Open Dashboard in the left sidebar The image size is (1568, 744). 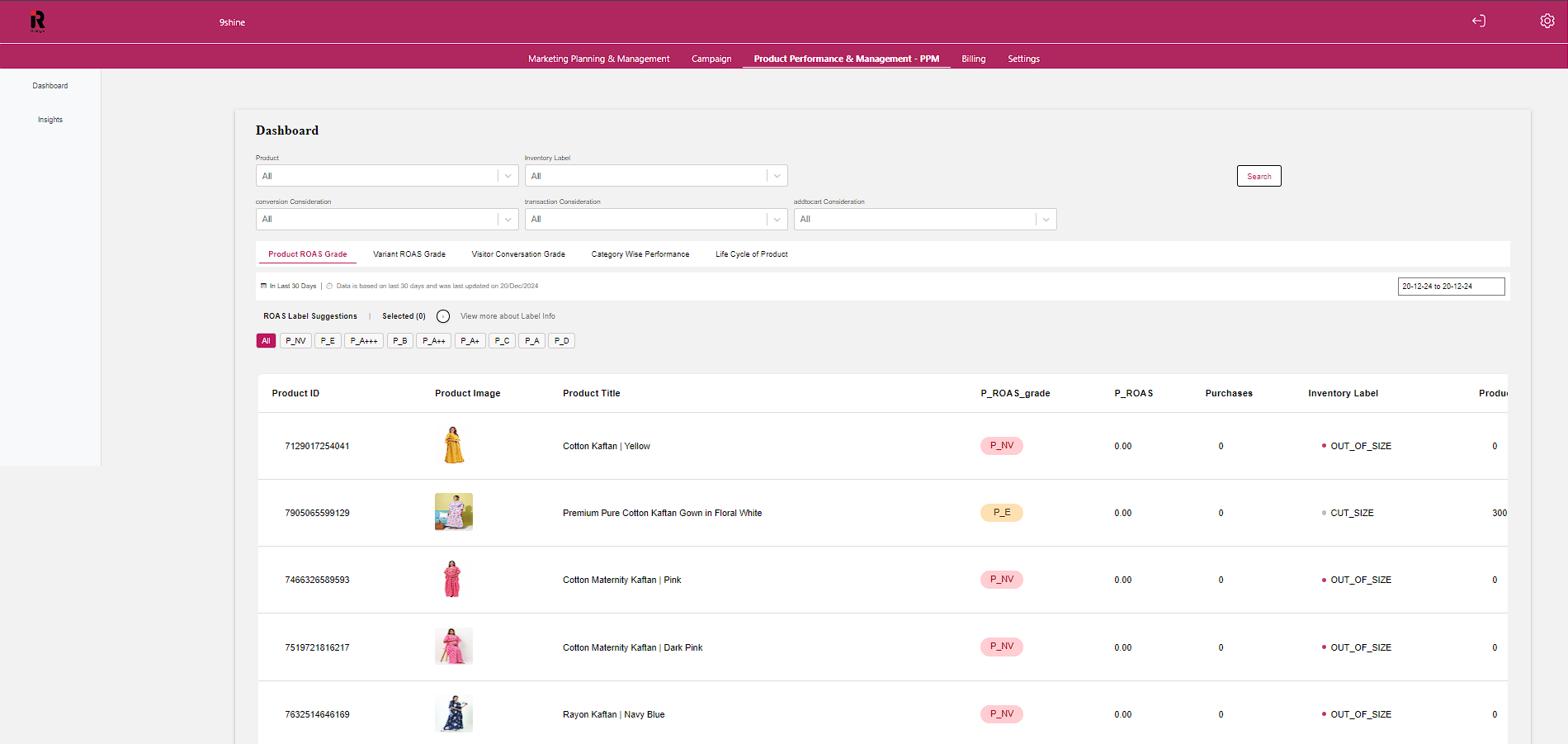50,86
